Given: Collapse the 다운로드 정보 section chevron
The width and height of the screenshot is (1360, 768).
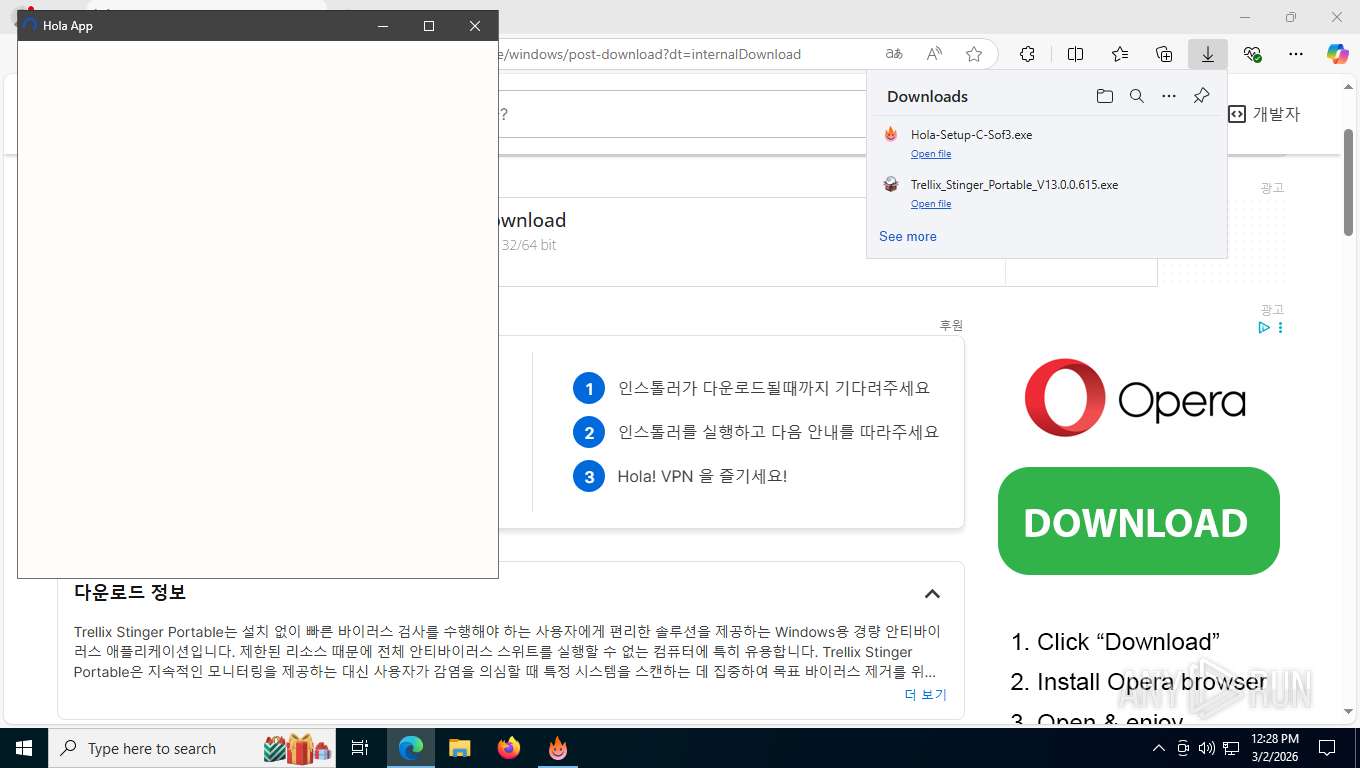Looking at the screenshot, I should coord(932,594).
